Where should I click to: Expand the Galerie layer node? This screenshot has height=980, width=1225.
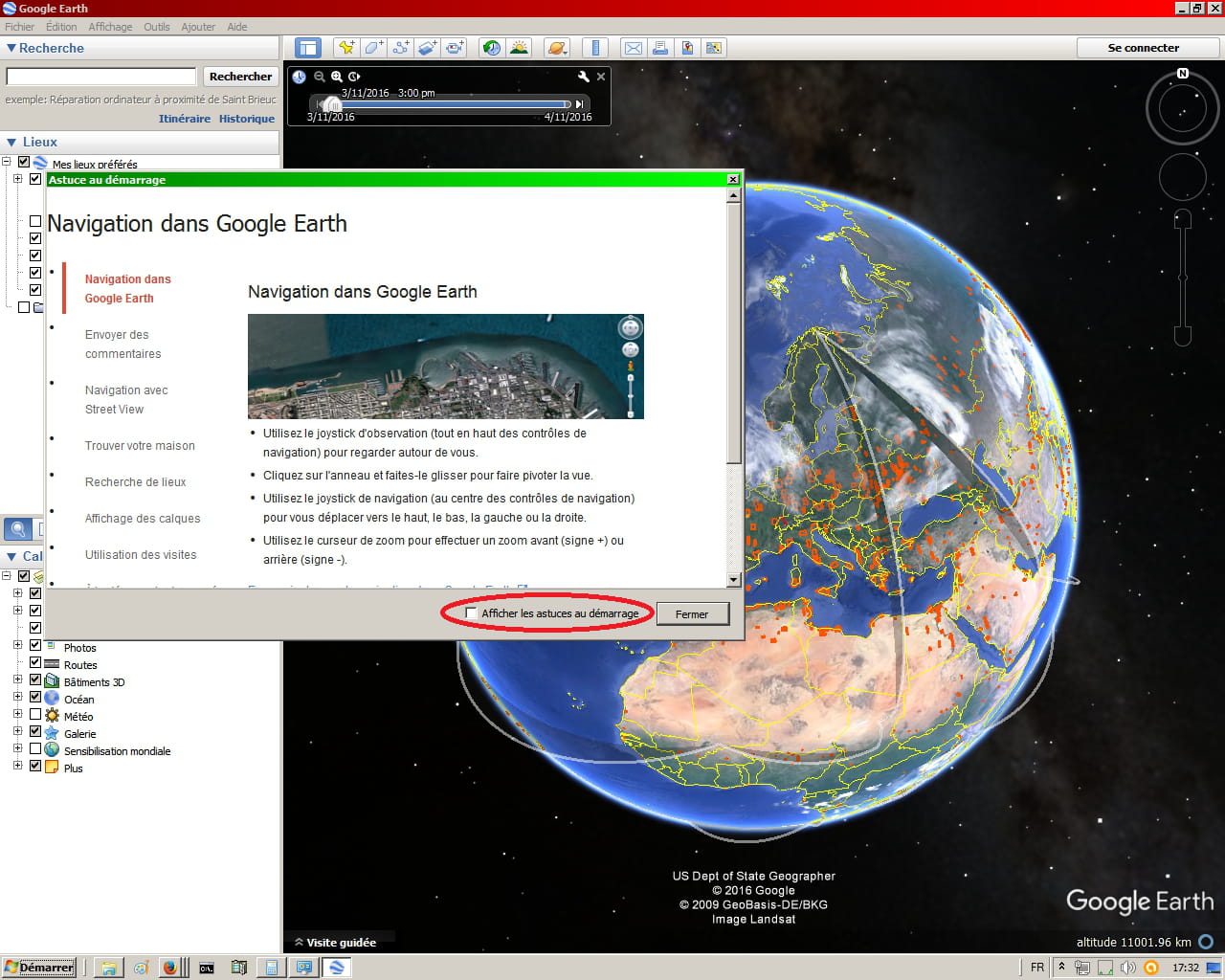pyautogui.click(x=17, y=732)
